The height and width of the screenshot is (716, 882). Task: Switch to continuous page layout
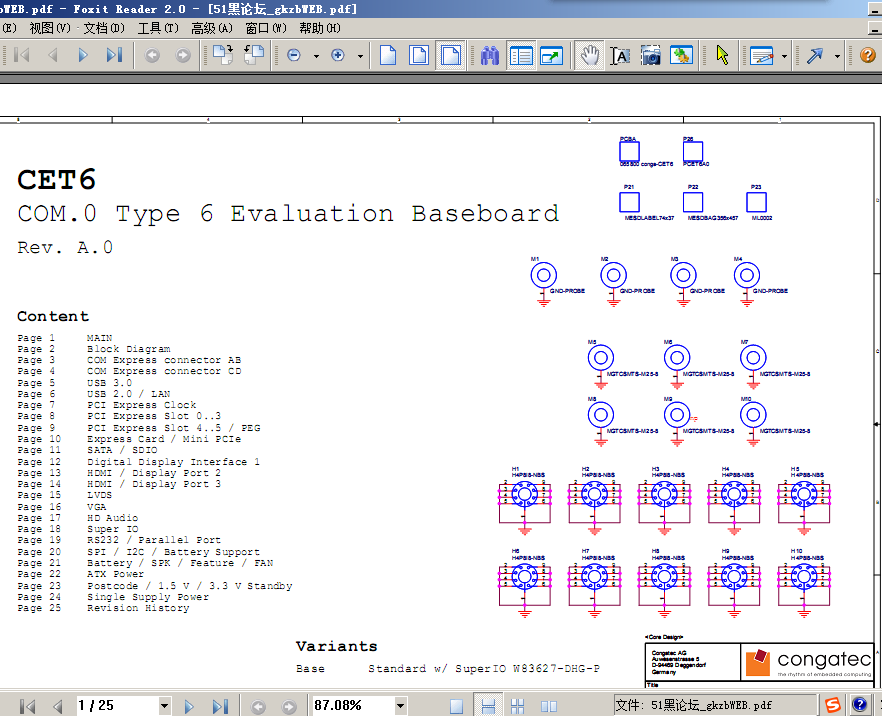[x=488, y=706]
